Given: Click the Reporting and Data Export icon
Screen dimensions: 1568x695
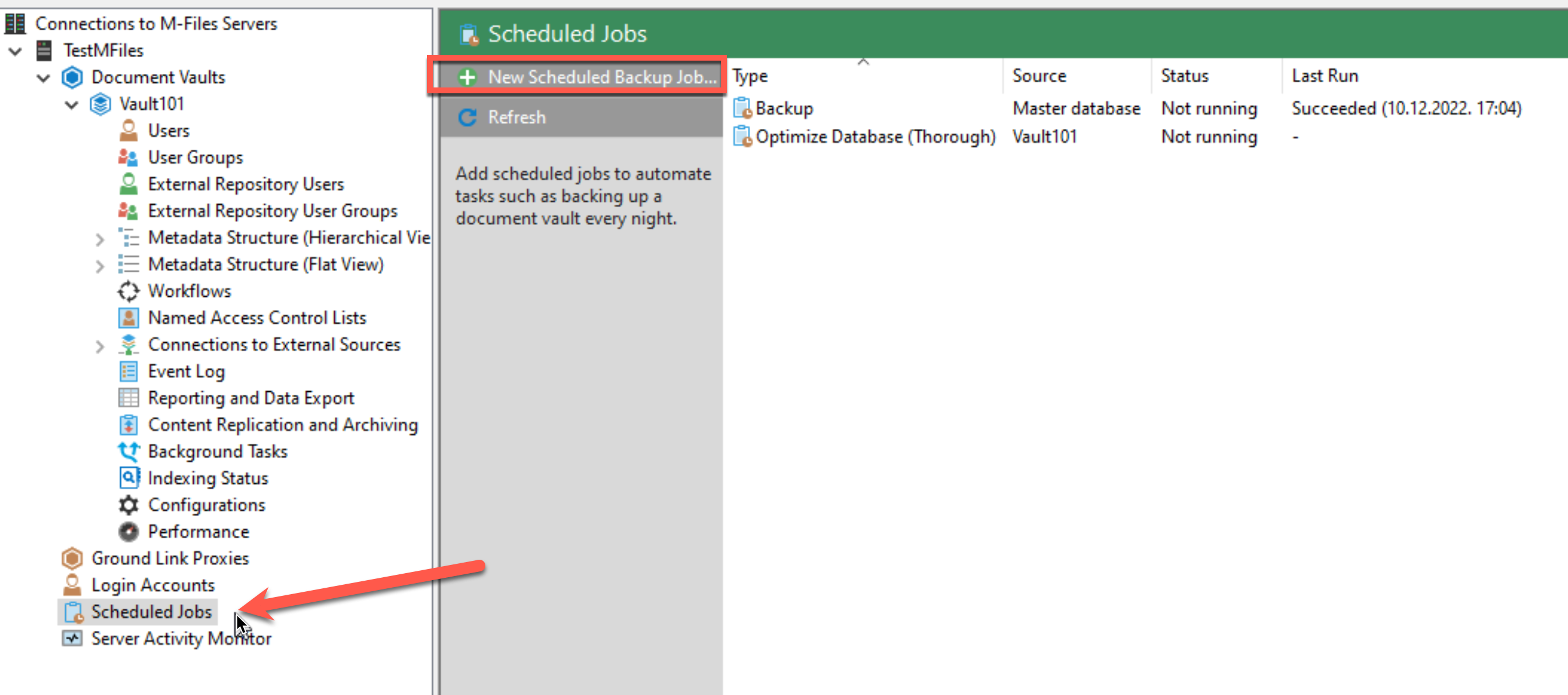Looking at the screenshot, I should (x=128, y=398).
